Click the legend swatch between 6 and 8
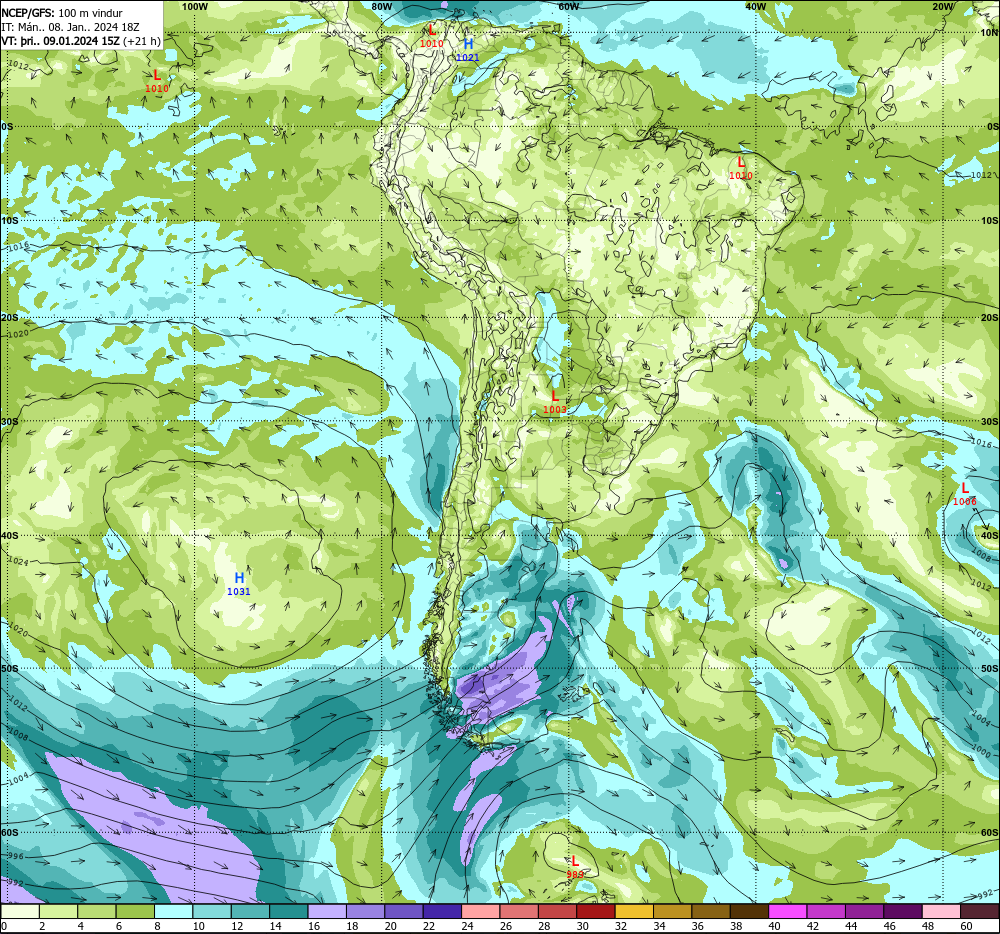 pyautogui.click(x=135, y=911)
